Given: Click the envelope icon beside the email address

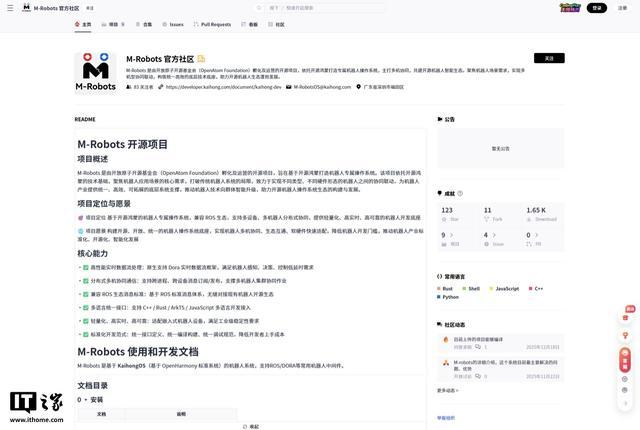Looking at the screenshot, I should coord(289,87).
